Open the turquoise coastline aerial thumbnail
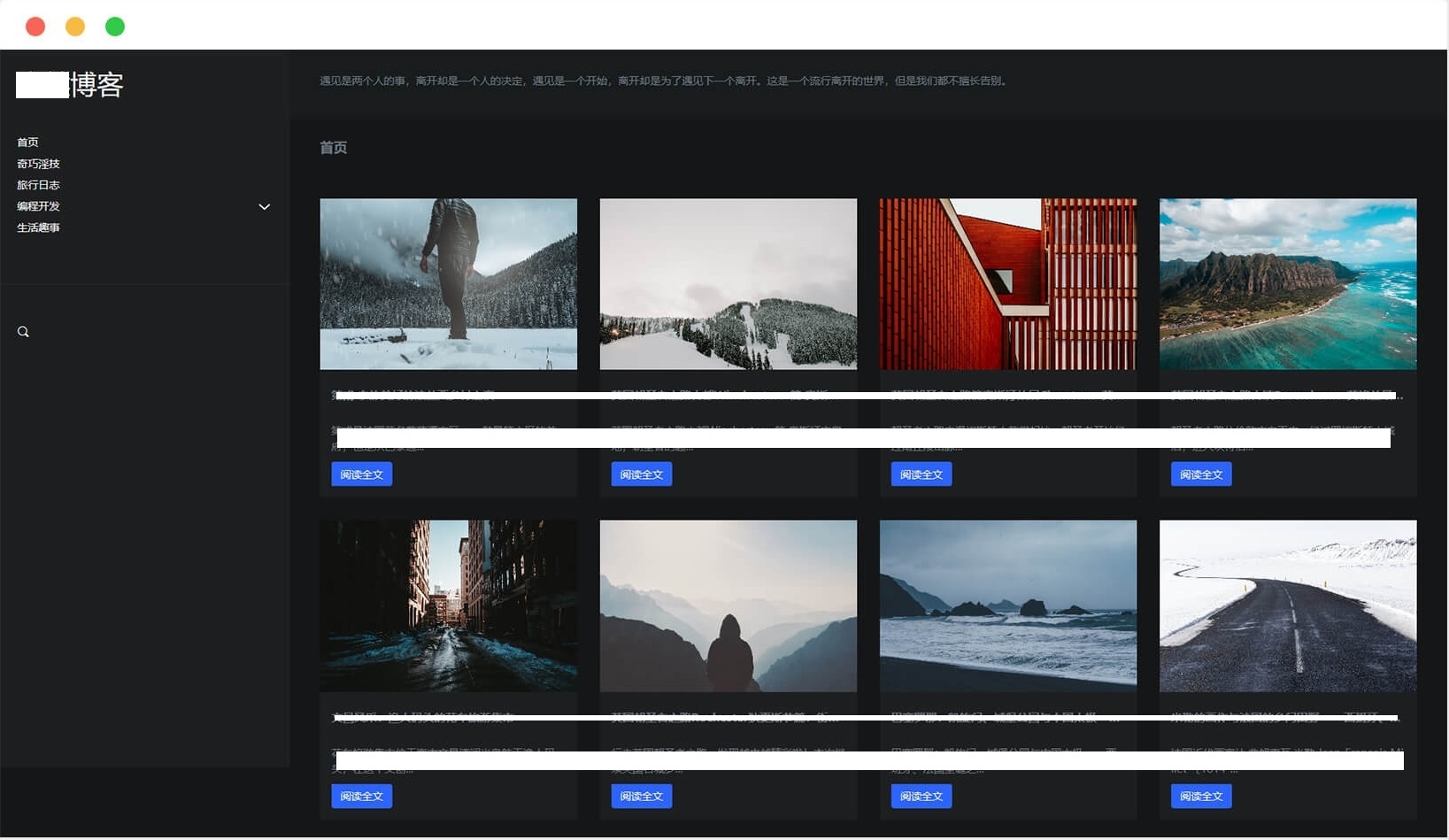 [1287, 283]
